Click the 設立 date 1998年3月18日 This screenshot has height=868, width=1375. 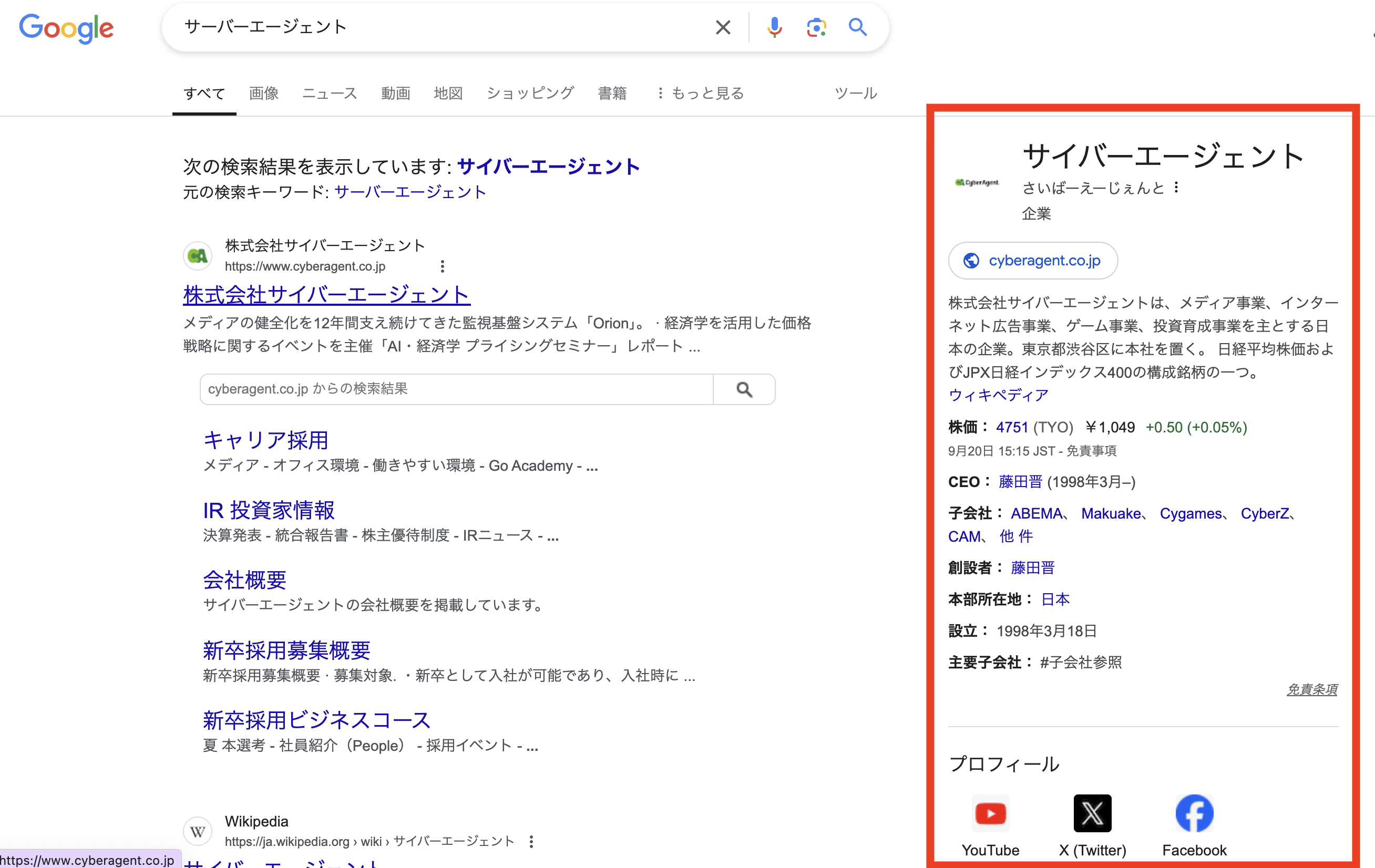1046,631
